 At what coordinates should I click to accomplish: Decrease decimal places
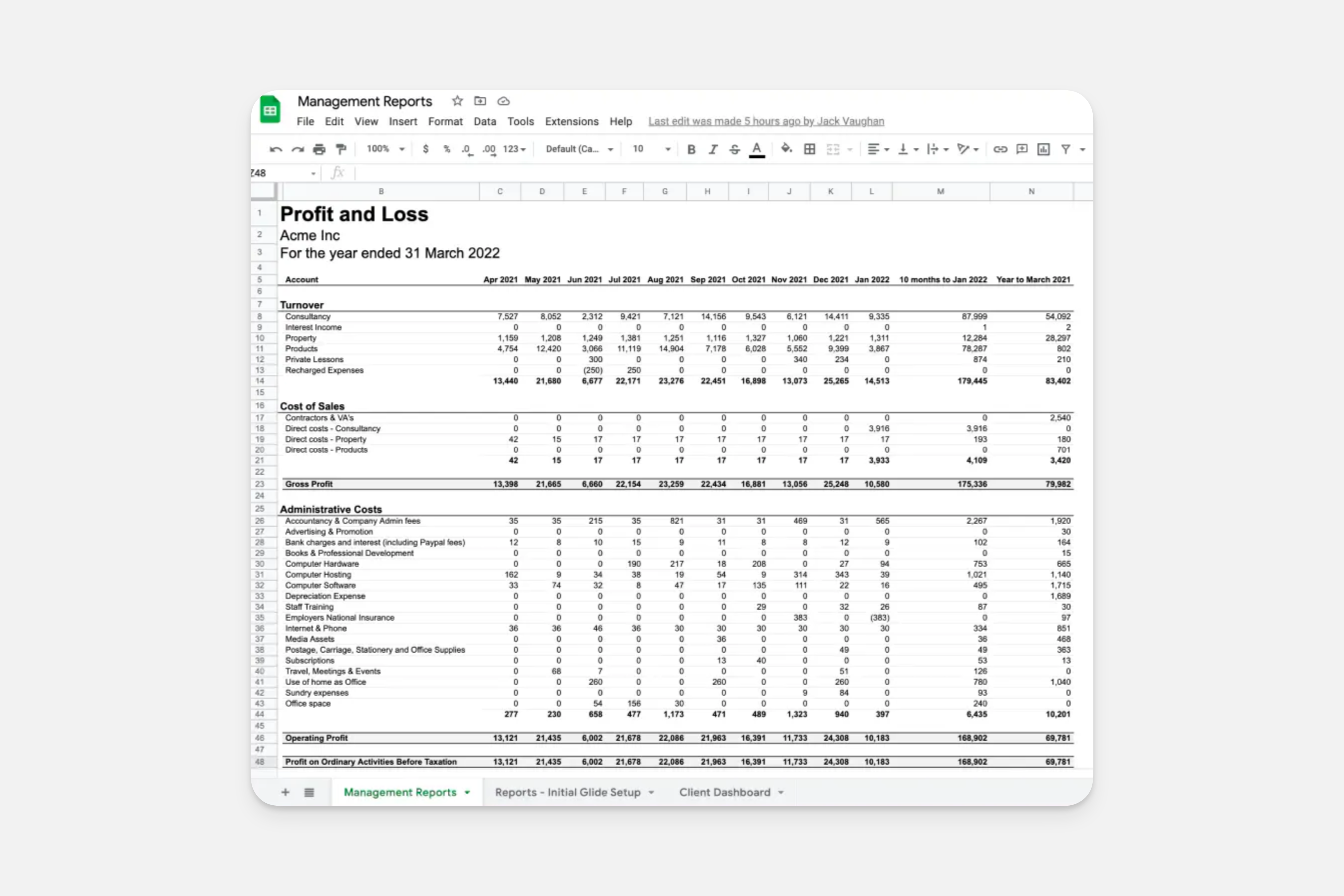[x=467, y=150]
